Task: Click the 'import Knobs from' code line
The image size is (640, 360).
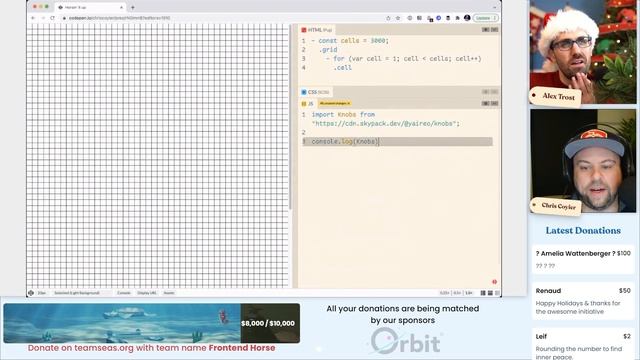Action: click(343, 115)
